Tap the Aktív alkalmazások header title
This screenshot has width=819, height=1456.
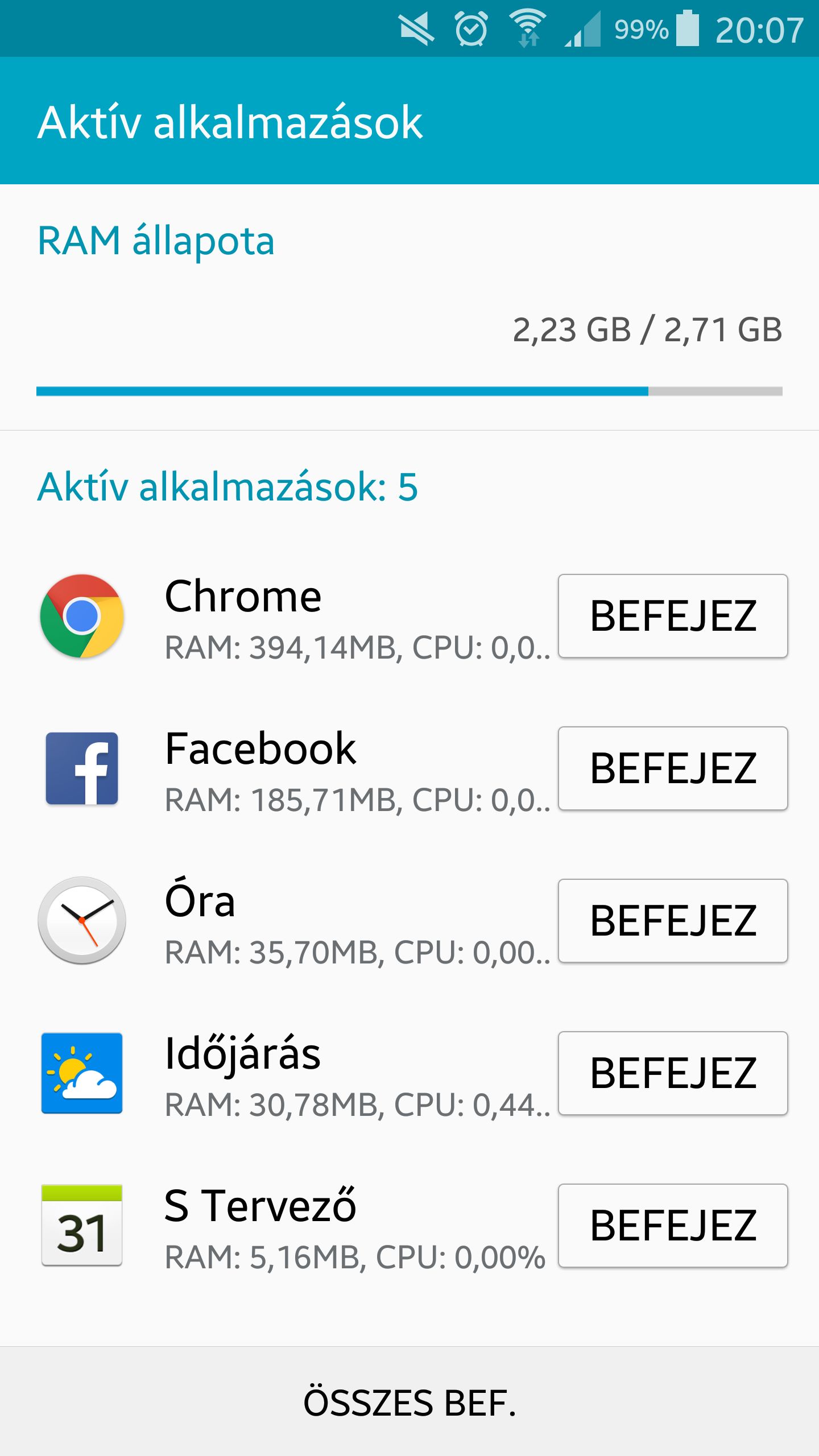pos(230,122)
